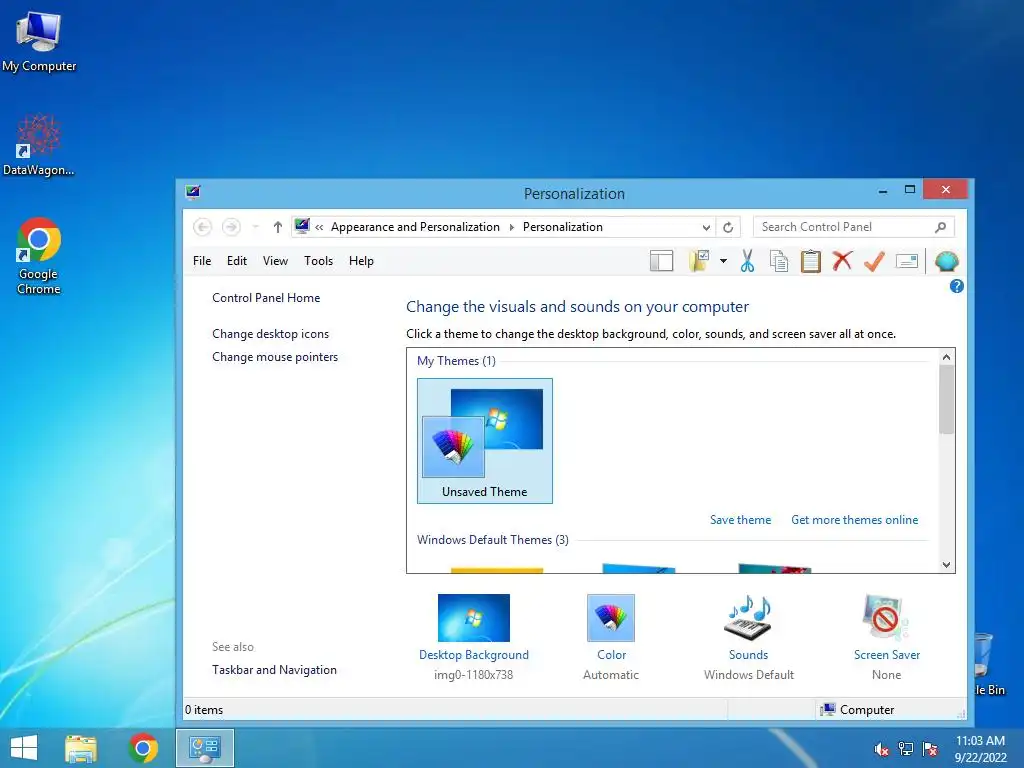Select the Google Chrome desktop shortcut
Viewport: 1024px width, 768px height.
39,256
